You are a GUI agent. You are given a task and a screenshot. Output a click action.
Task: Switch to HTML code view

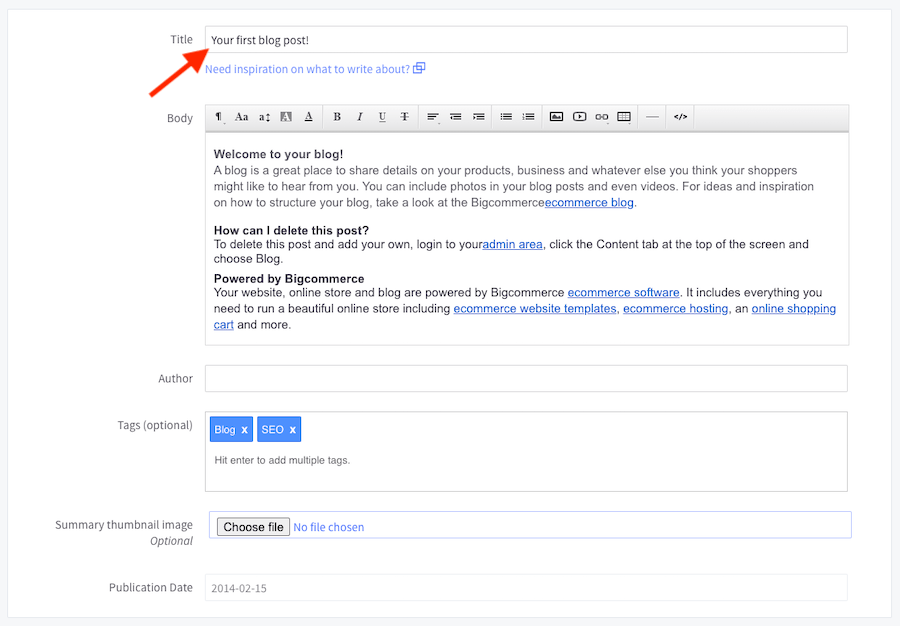tap(680, 117)
